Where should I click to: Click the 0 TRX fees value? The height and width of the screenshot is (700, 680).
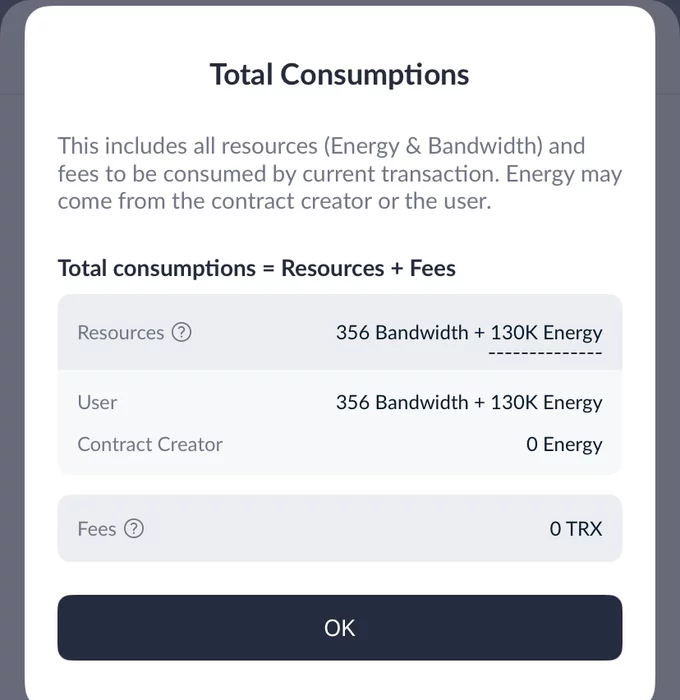(x=576, y=529)
